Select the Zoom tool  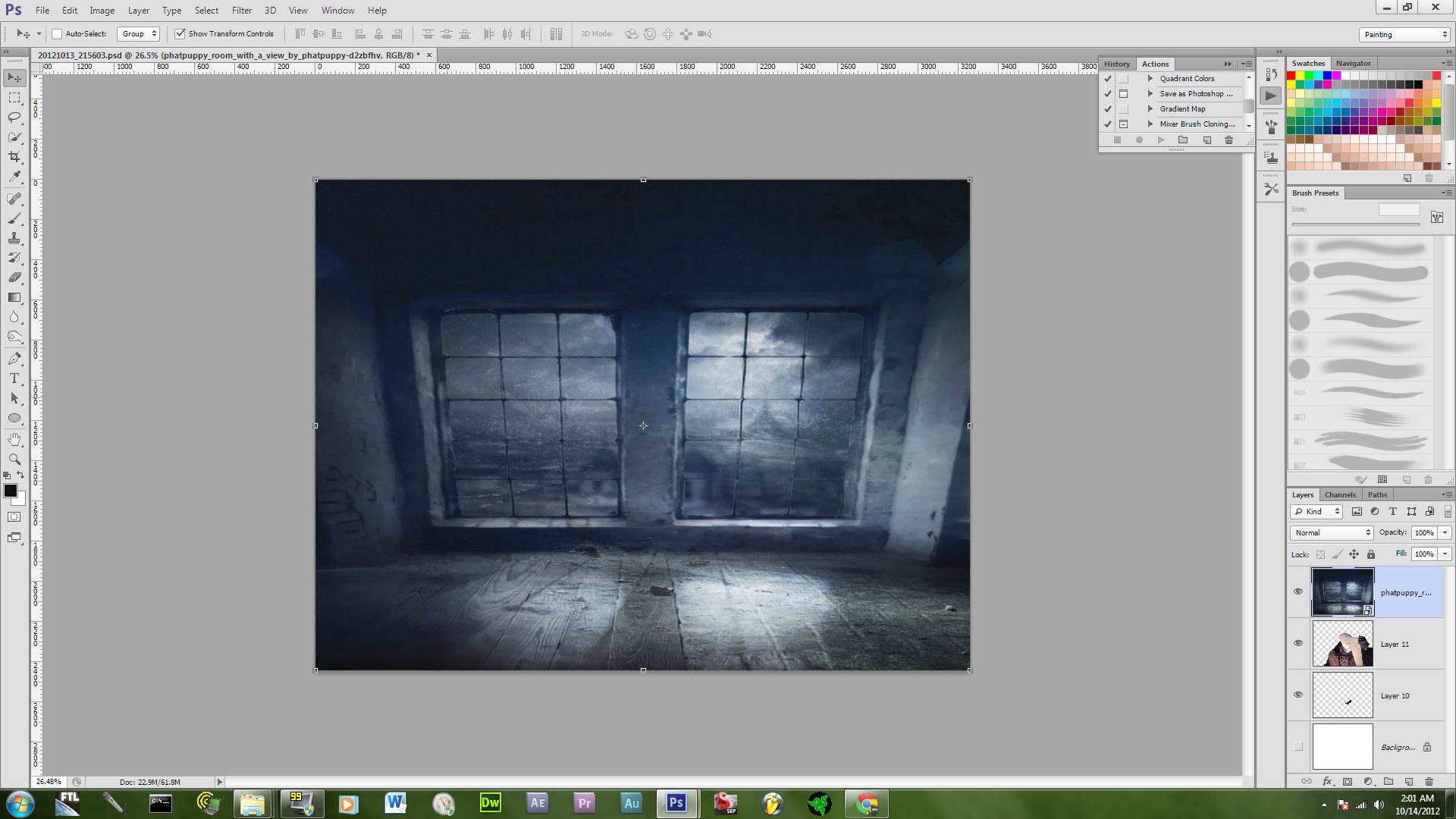pyautogui.click(x=14, y=460)
